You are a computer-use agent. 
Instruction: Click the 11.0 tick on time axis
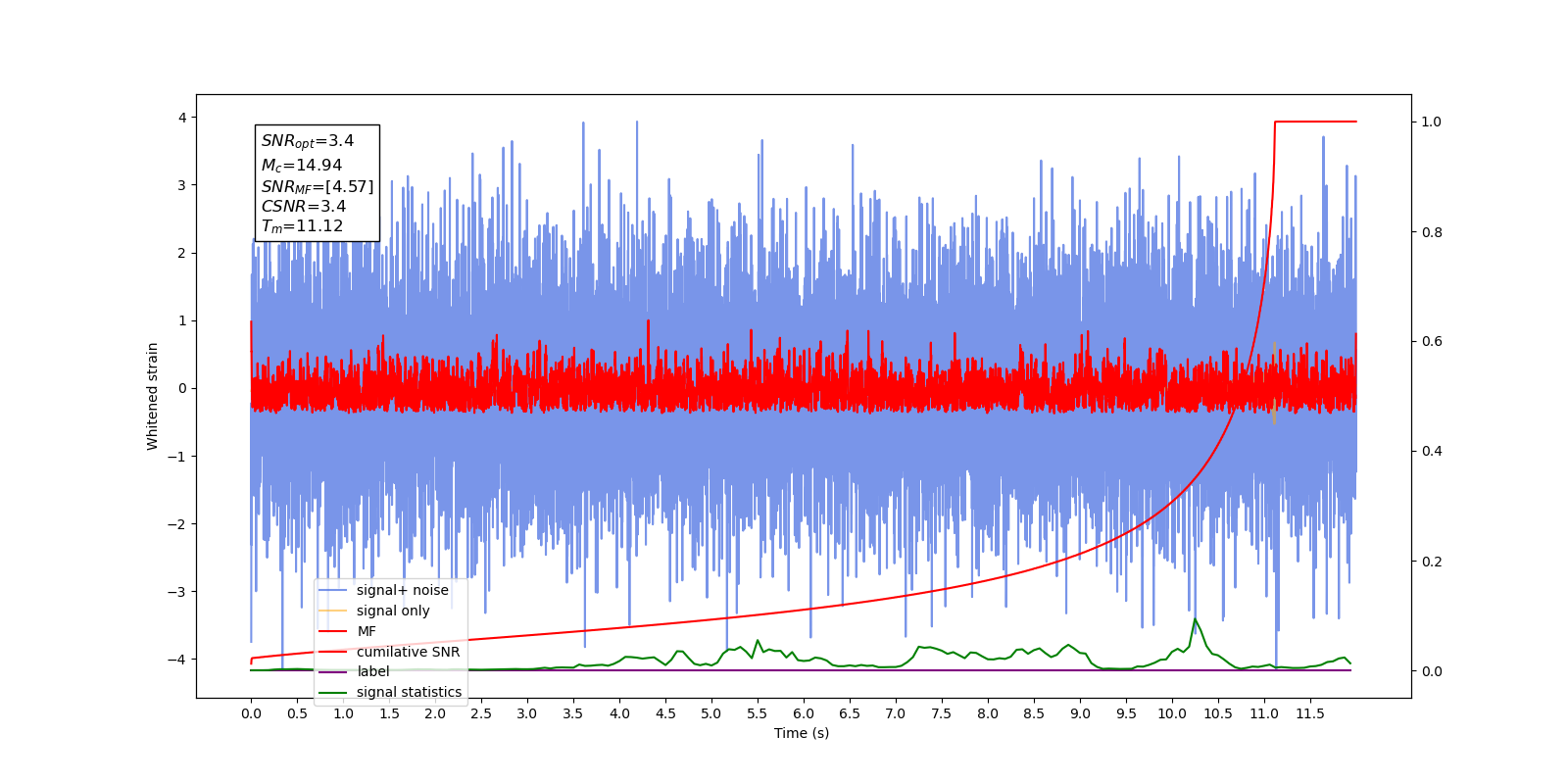[x=1264, y=713]
